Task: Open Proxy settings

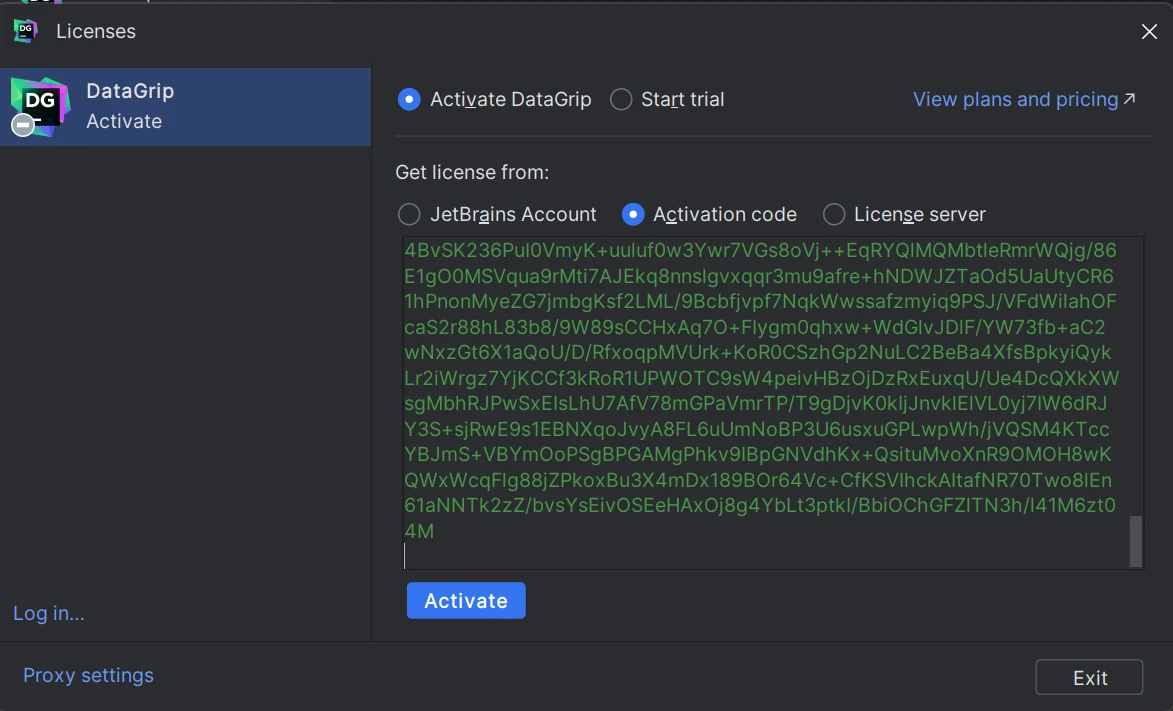Action: [x=88, y=675]
